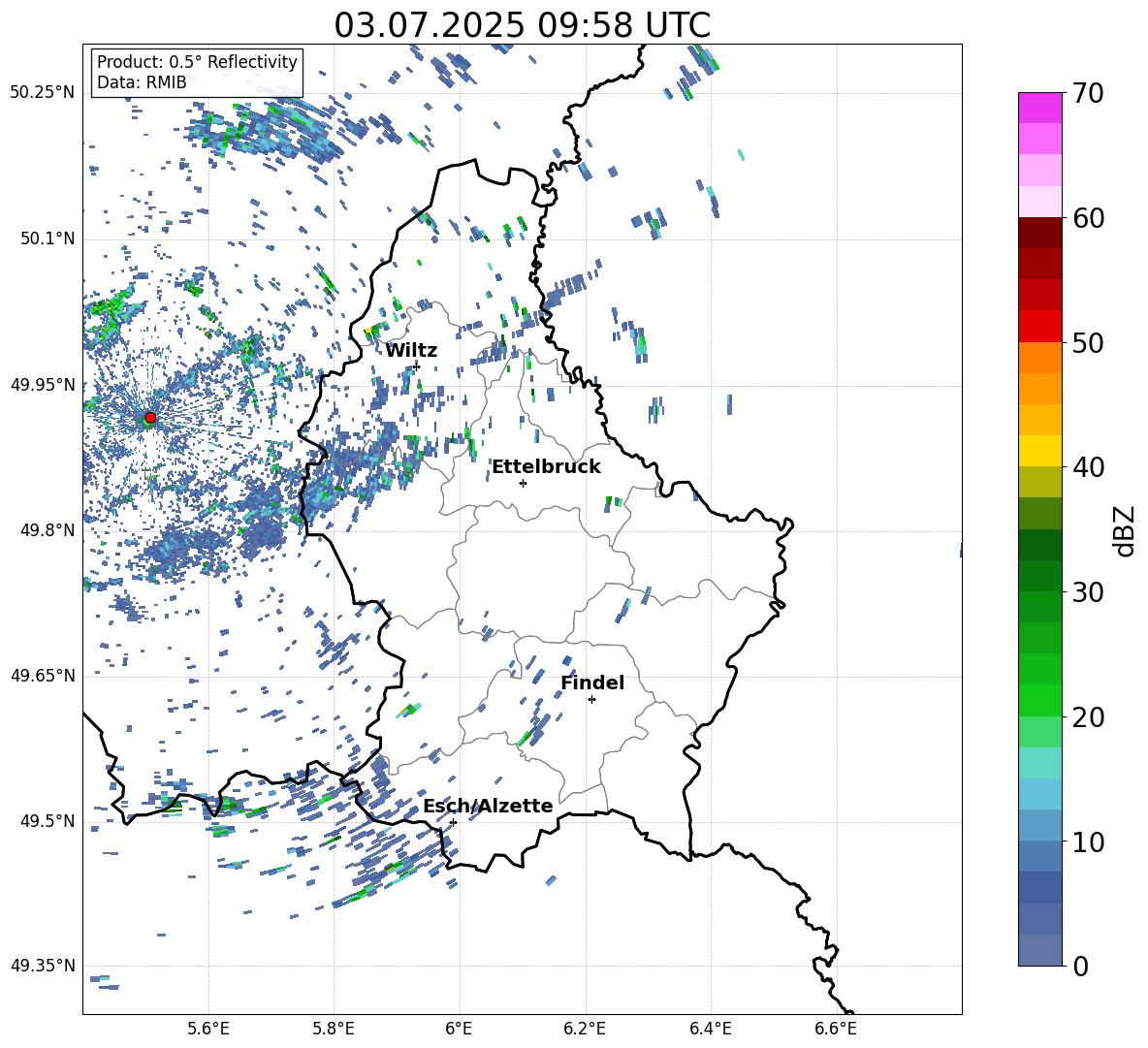
Task: Click the Wiltz station cross marker
Action: [417, 365]
